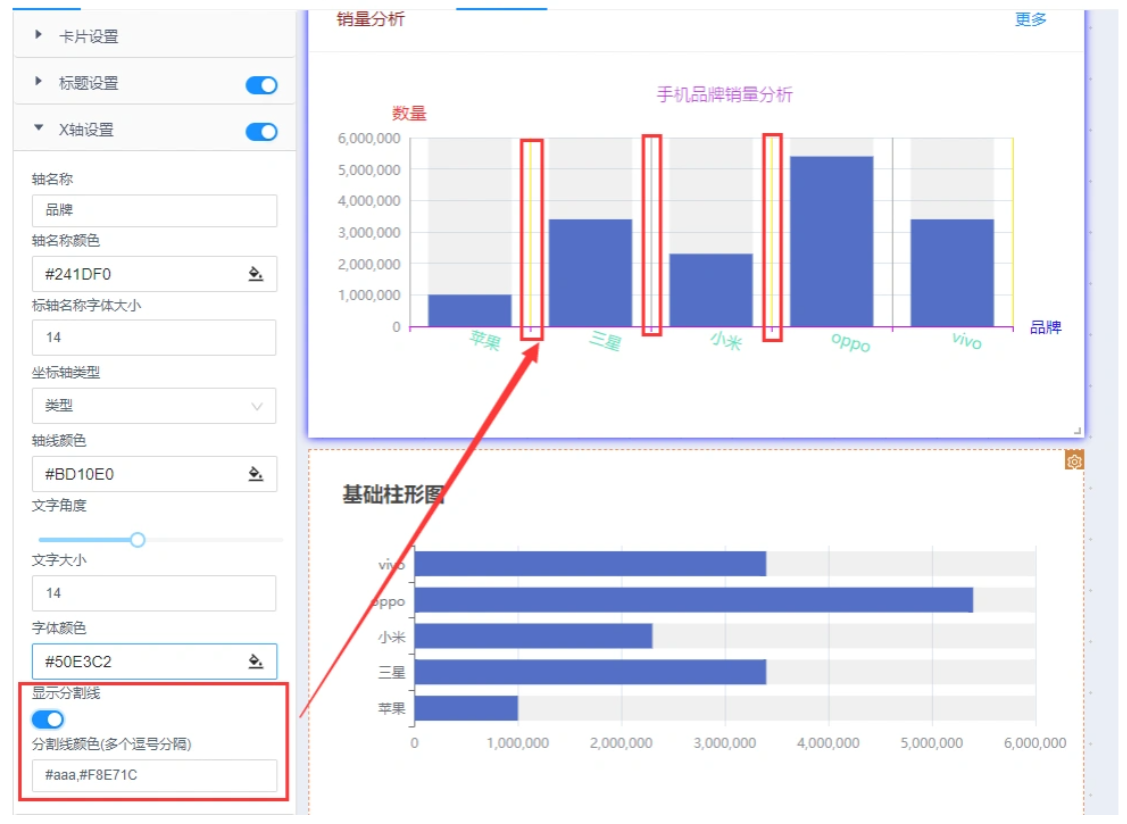Click the 销量分析 card heading
The height and width of the screenshot is (824, 1127).
point(371,19)
